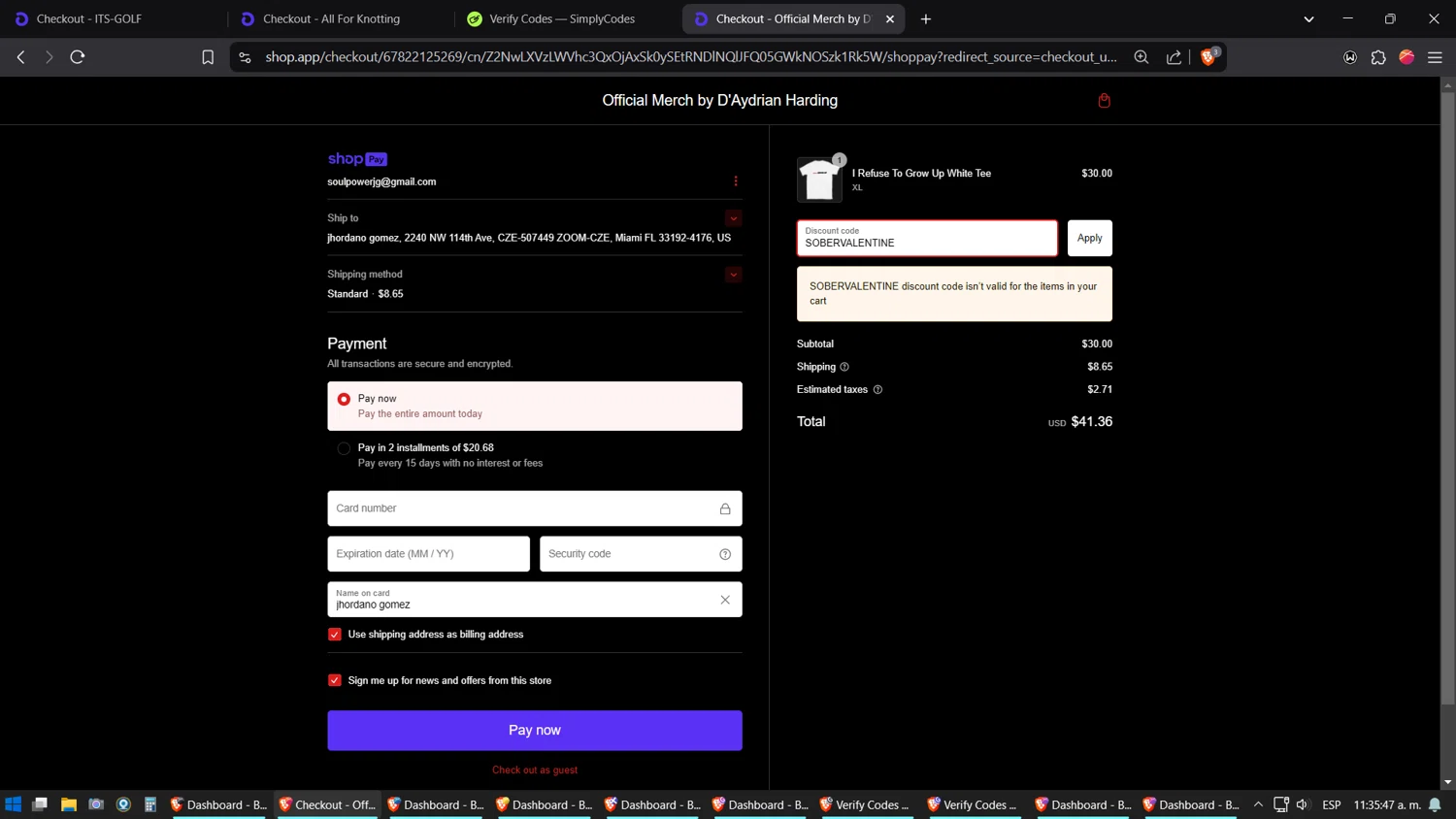Close the Official Merch checkout tab
This screenshot has height=819, width=1456.
click(x=890, y=18)
